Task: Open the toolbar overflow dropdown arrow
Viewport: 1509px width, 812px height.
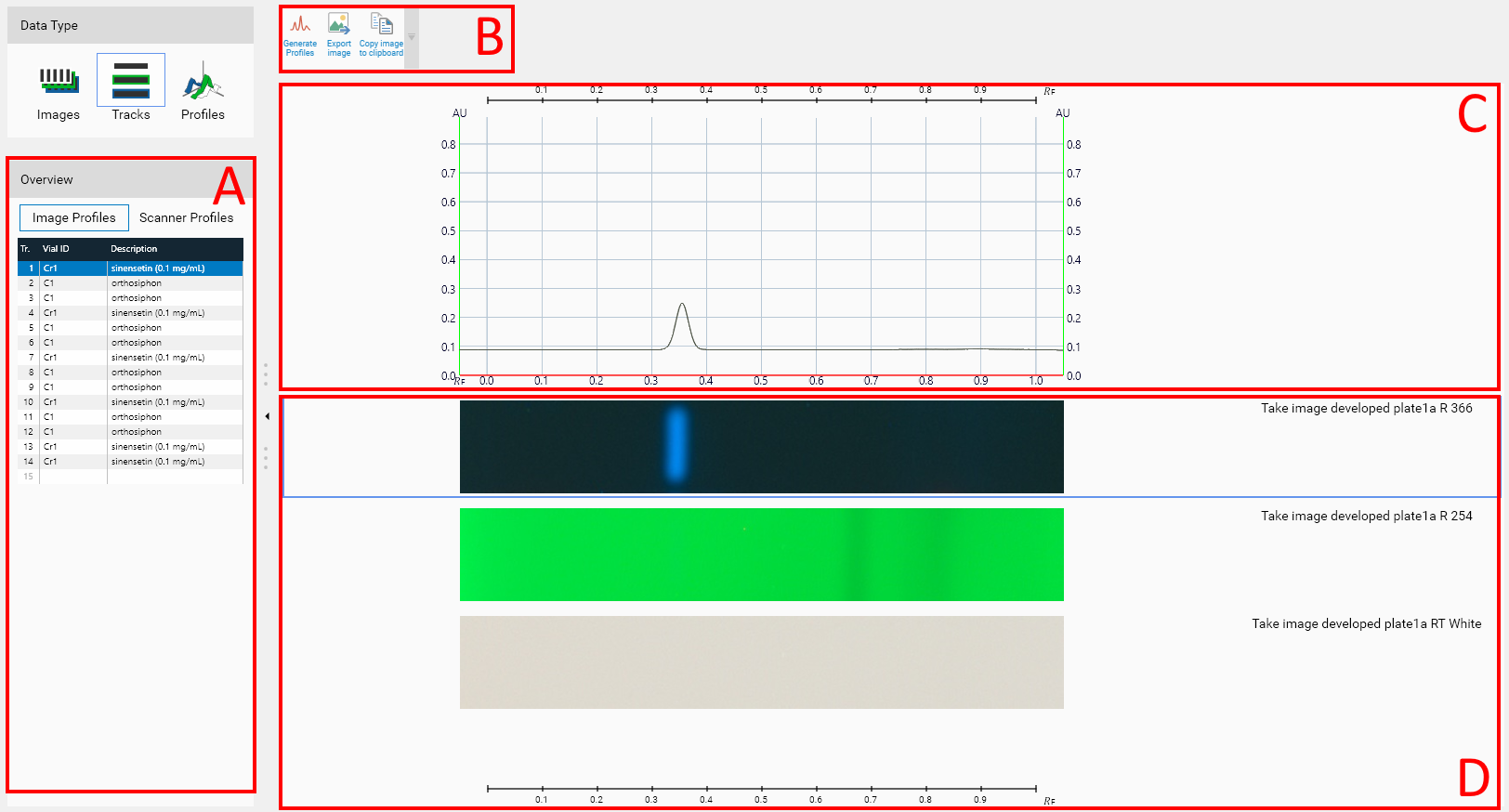Action: coord(412,38)
